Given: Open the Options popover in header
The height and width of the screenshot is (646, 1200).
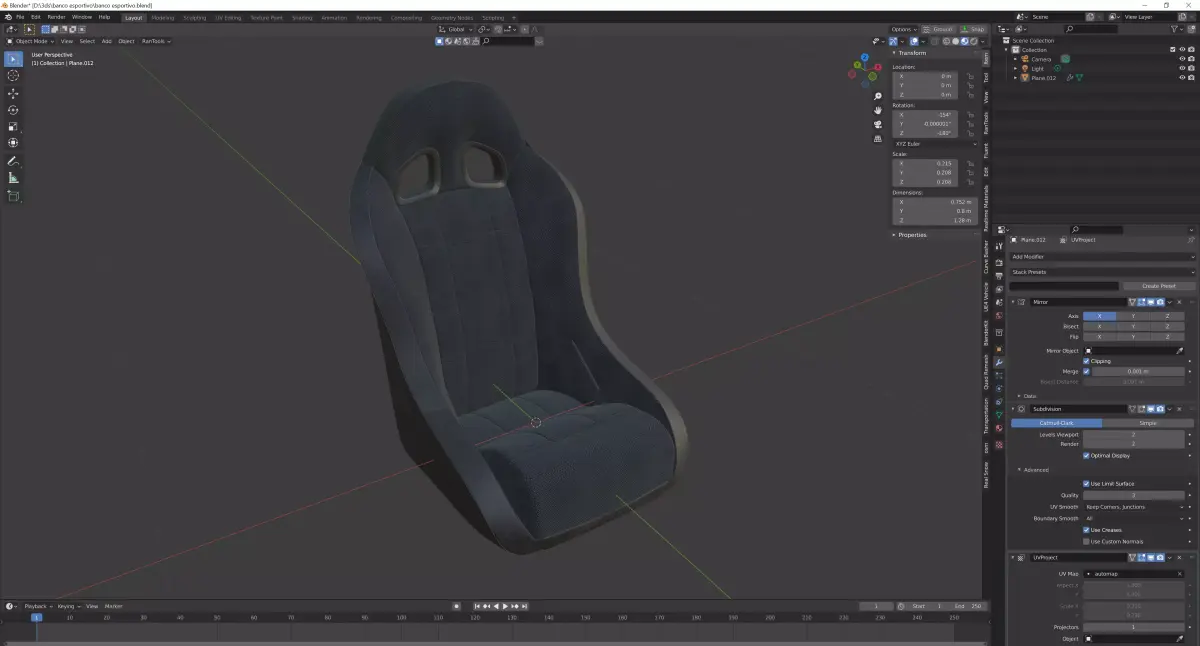Looking at the screenshot, I should (x=904, y=29).
